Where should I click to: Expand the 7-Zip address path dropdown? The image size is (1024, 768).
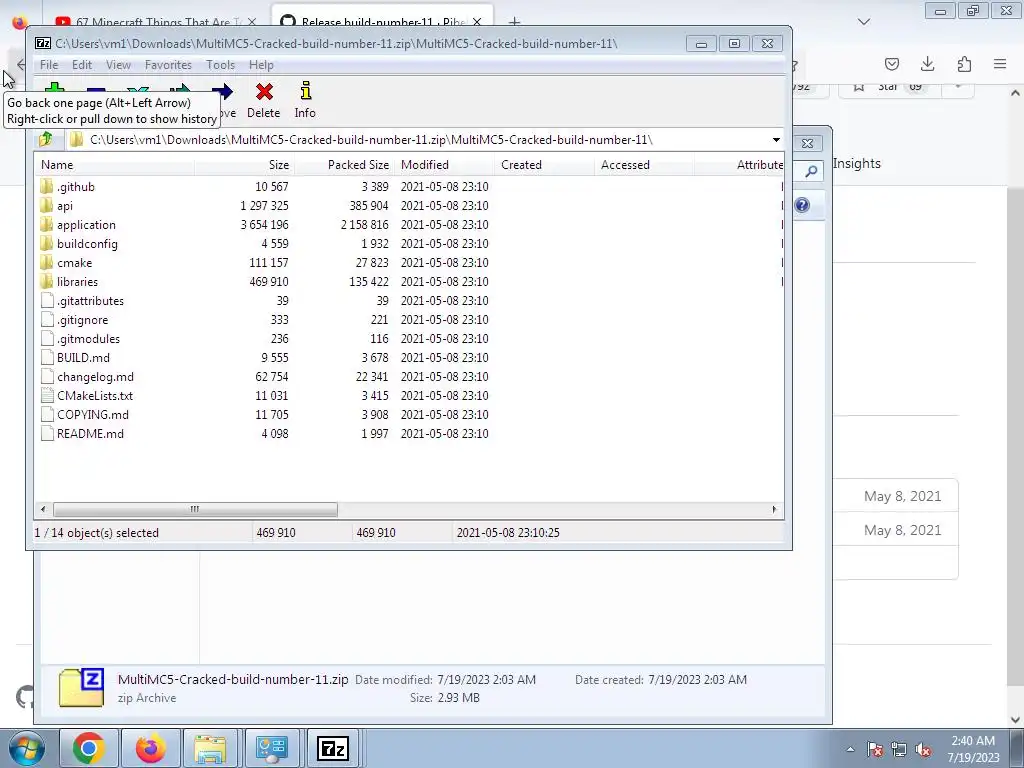pyautogui.click(x=776, y=140)
